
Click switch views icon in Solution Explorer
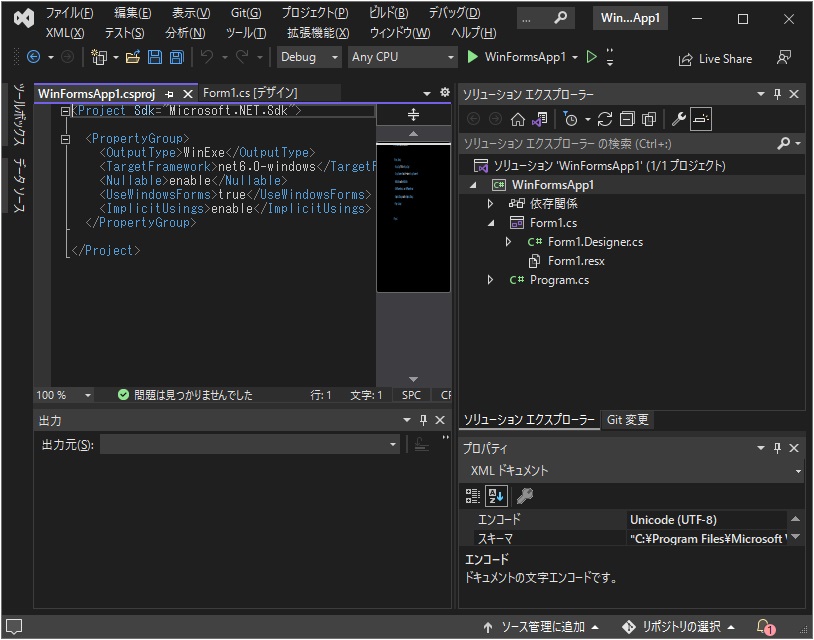(540, 119)
